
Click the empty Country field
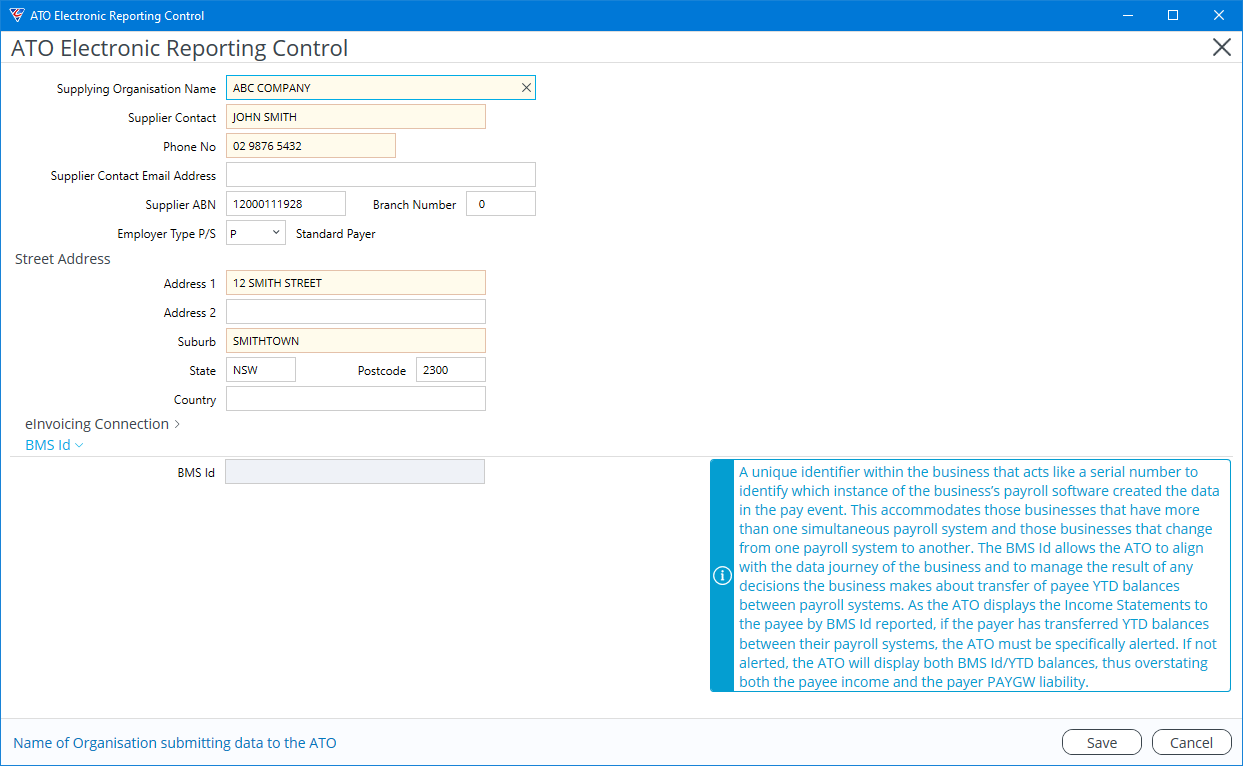(x=356, y=399)
